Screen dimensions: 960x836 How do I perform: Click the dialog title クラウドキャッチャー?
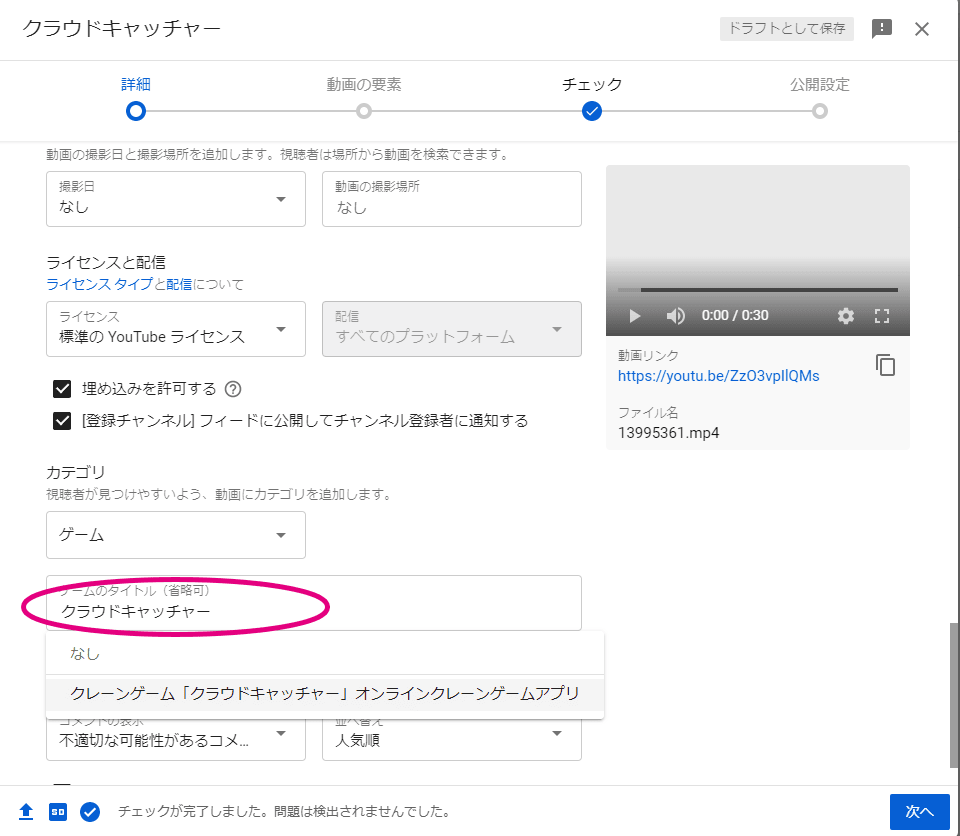pyautogui.click(x=122, y=29)
